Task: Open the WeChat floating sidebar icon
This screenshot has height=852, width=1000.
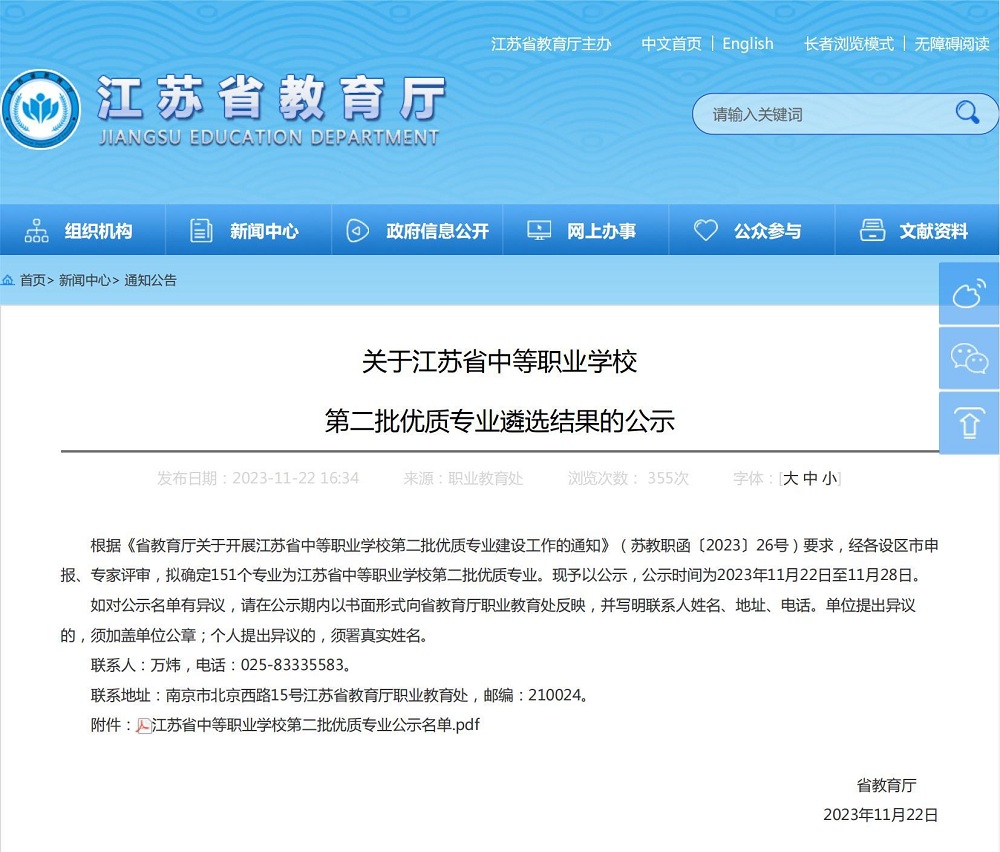Action: pyautogui.click(x=969, y=358)
